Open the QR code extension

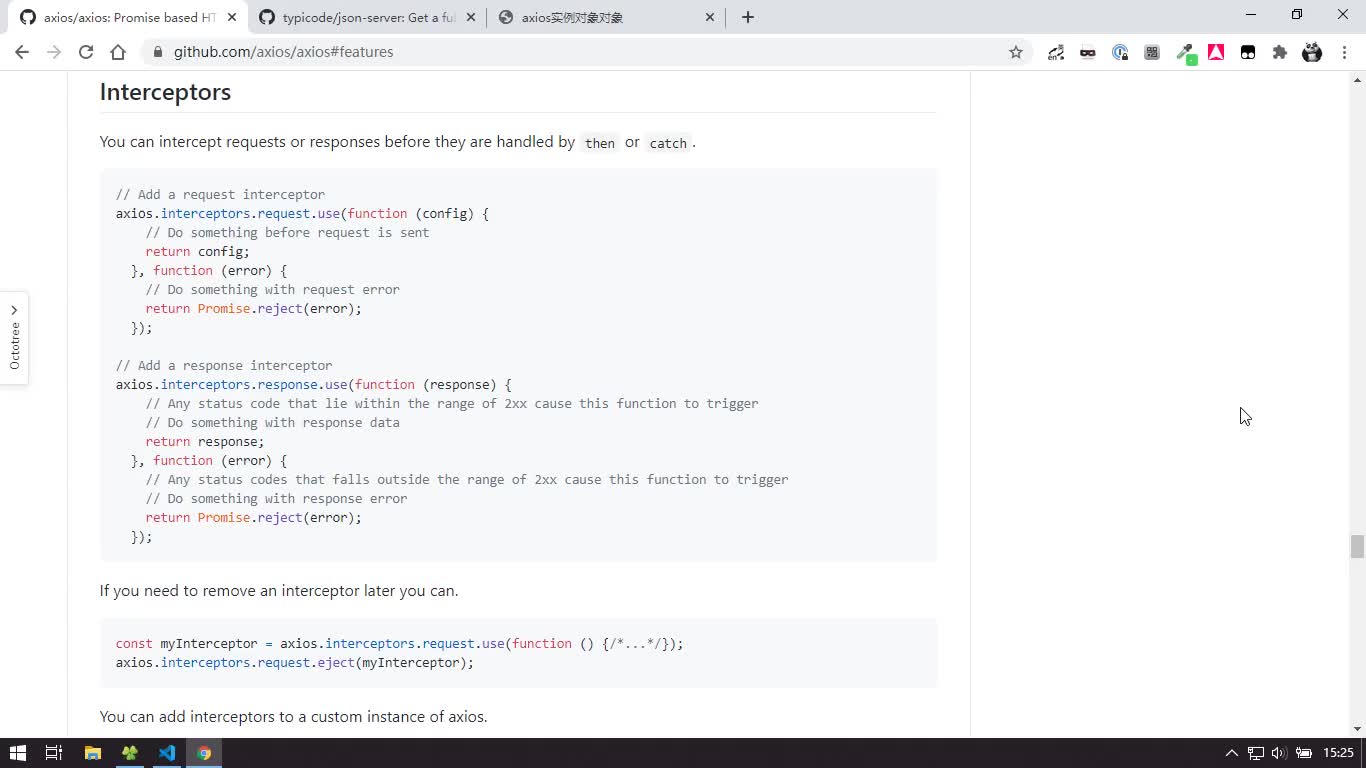click(x=1152, y=52)
